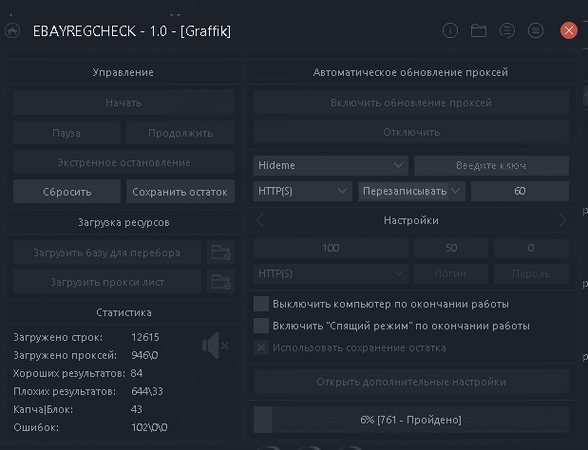Viewport: 588px width, 450px height.
Task: Open the folder icon in title bar
Action: [x=478, y=31]
